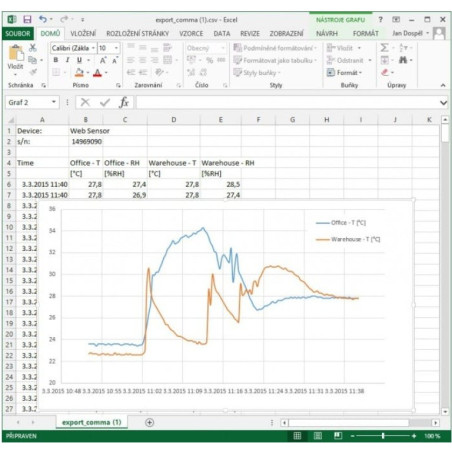This screenshot has height=452, width=452.
Task: Open the Name Box dropdown showing Graf 2
Action: point(54,102)
